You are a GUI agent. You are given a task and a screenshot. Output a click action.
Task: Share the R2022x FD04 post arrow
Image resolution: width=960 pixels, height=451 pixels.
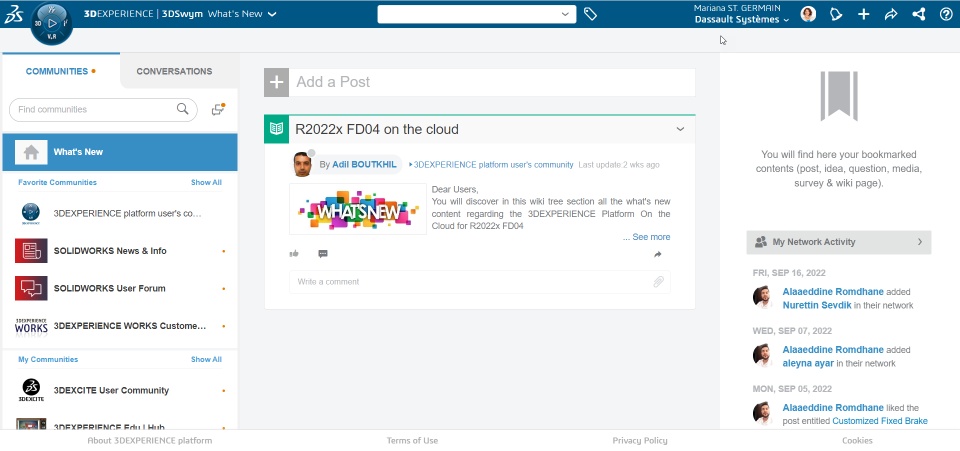click(x=658, y=255)
